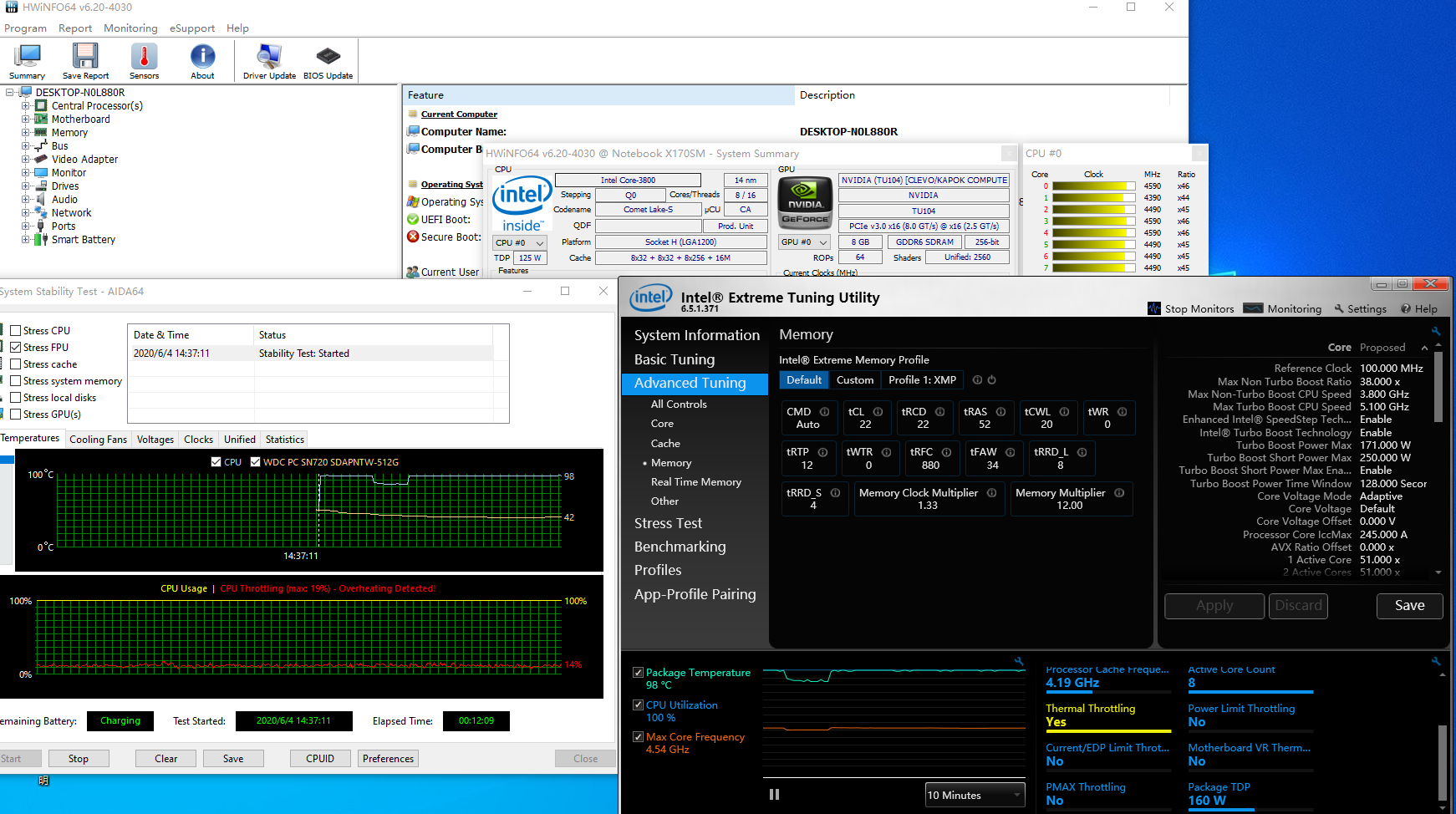
Task: Launch the Driver Update toolbar icon
Action: pos(269,62)
